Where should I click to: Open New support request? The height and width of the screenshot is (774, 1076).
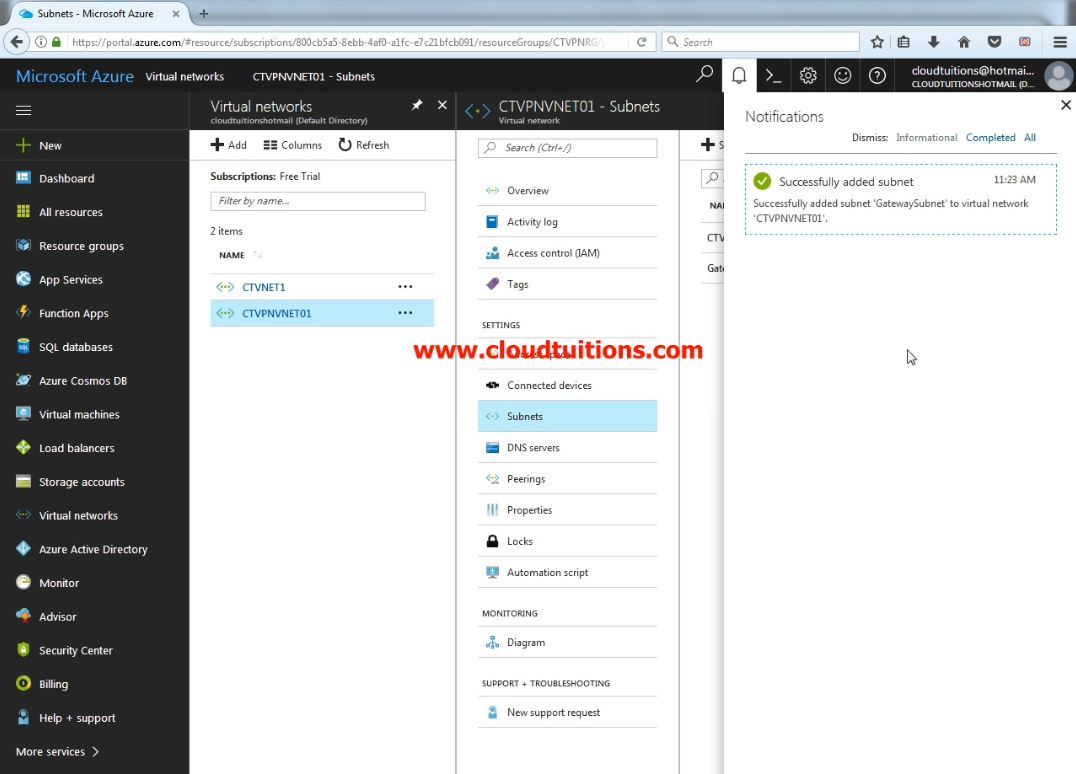click(x=568, y=712)
